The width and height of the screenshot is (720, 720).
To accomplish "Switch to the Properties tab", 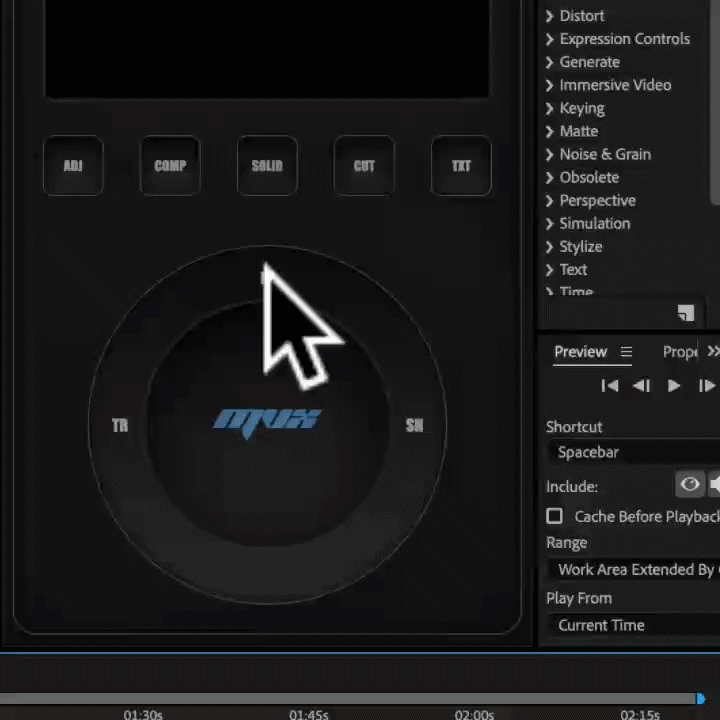I will pyautogui.click(x=680, y=352).
